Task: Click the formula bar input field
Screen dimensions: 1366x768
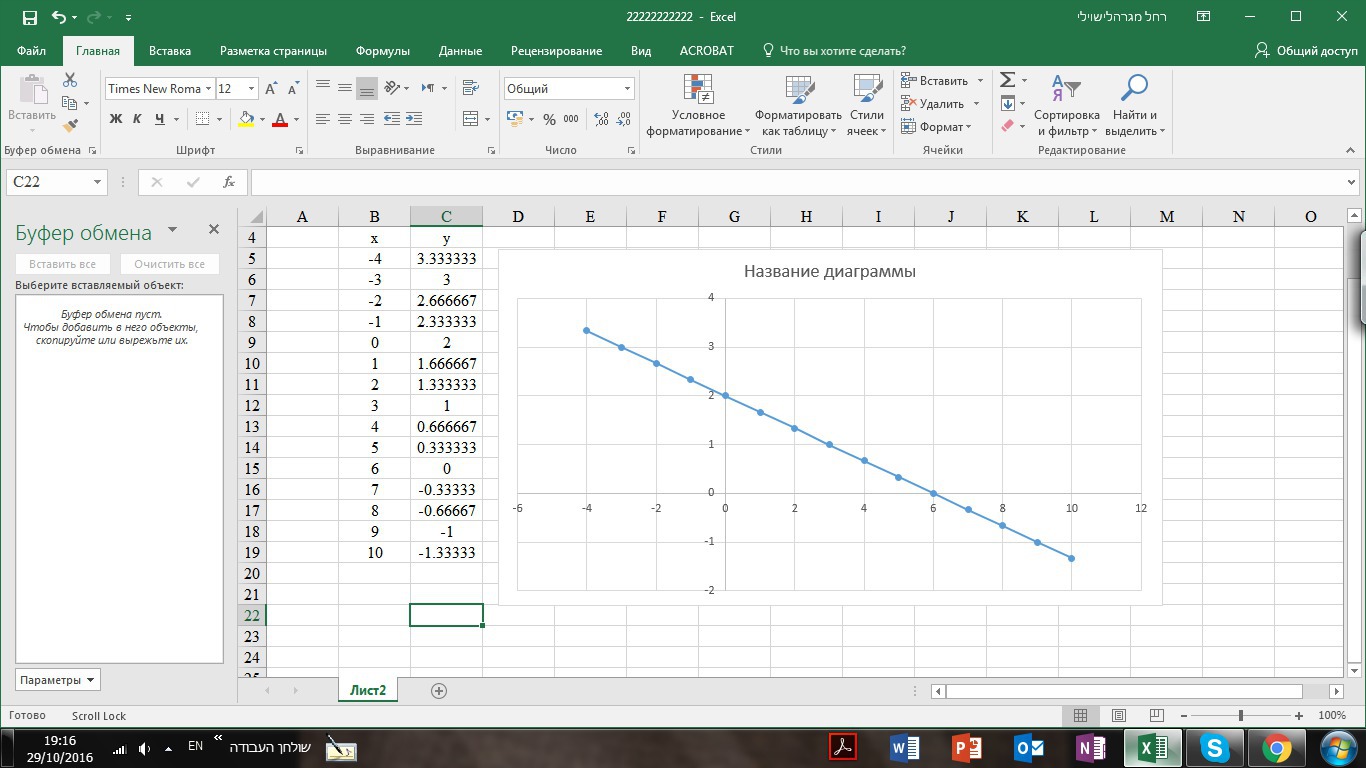Action: [x=800, y=182]
